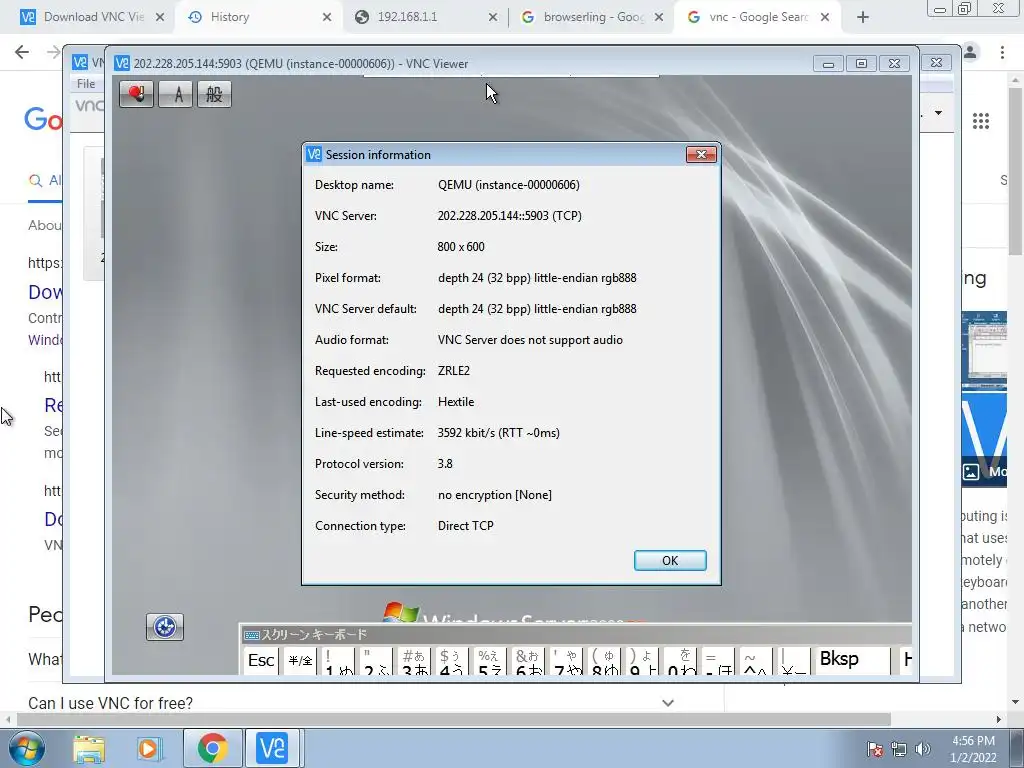This screenshot has width=1024, height=768.
Task: Click the Chrome horizontal scrollbar
Action: (454, 719)
